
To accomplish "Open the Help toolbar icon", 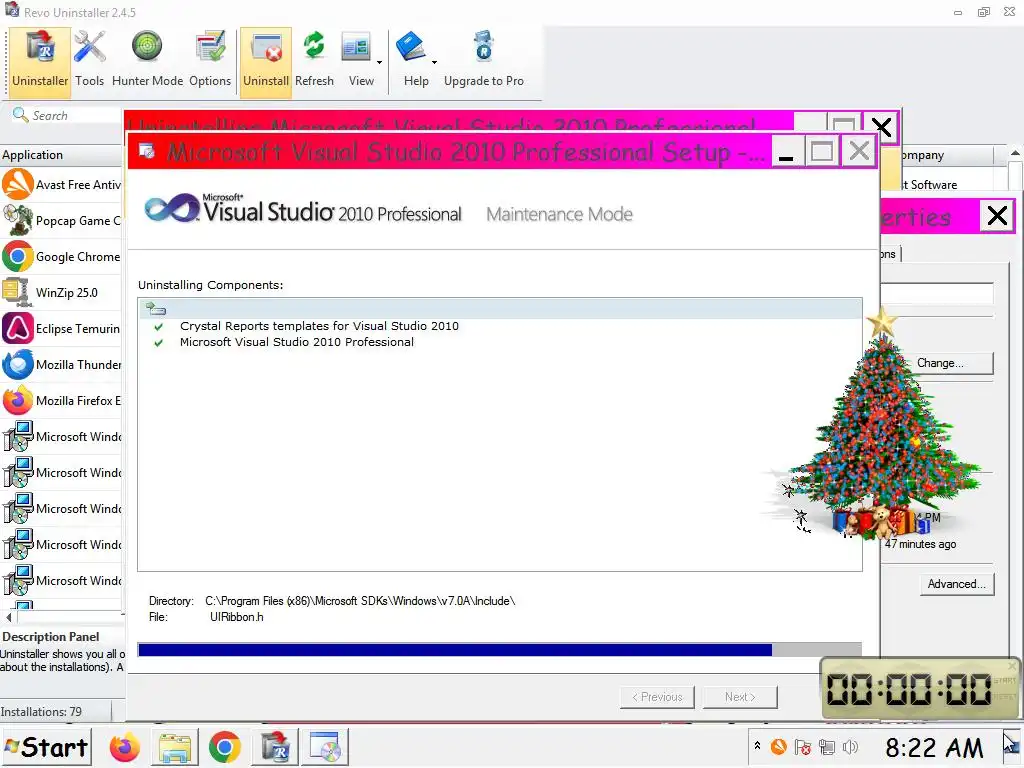I will click(x=411, y=48).
